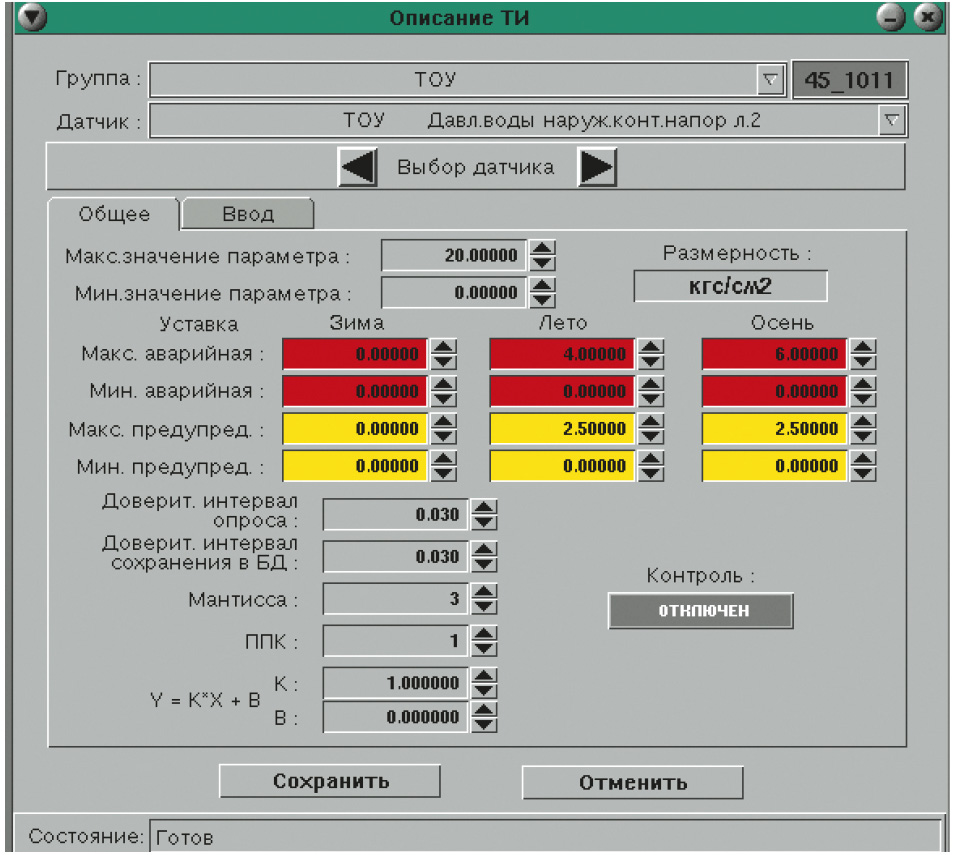Increase Лето Макс. предупред. value
The height and width of the screenshot is (855, 954).
point(651,421)
